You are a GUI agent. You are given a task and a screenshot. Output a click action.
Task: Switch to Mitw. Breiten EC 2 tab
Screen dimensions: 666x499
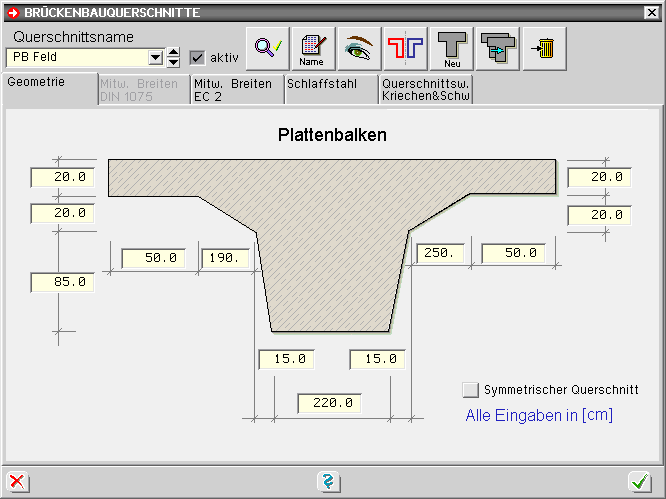(x=236, y=90)
